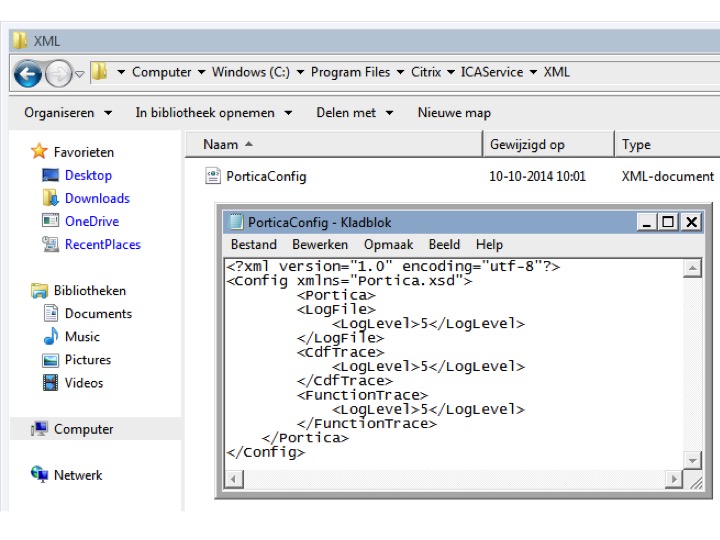Viewport: 720px width, 540px height.
Task: Click the Computer icon in sidebar
Action: tap(39, 428)
